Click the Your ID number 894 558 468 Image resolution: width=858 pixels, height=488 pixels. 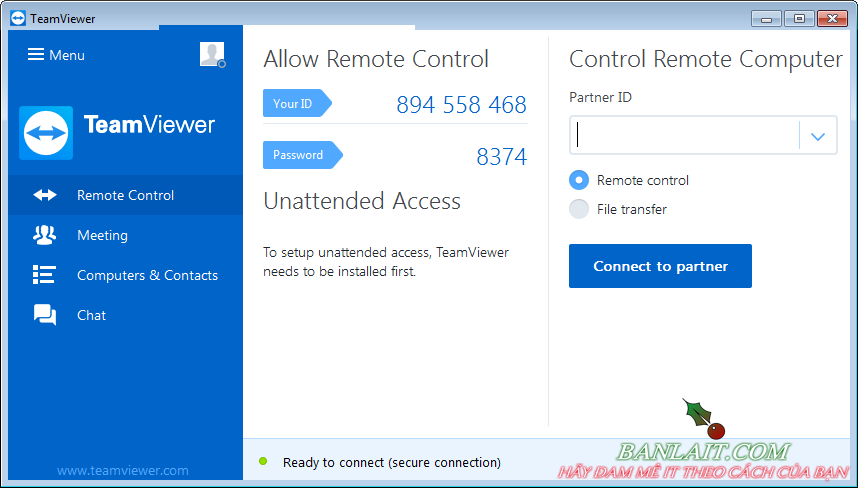(x=461, y=105)
